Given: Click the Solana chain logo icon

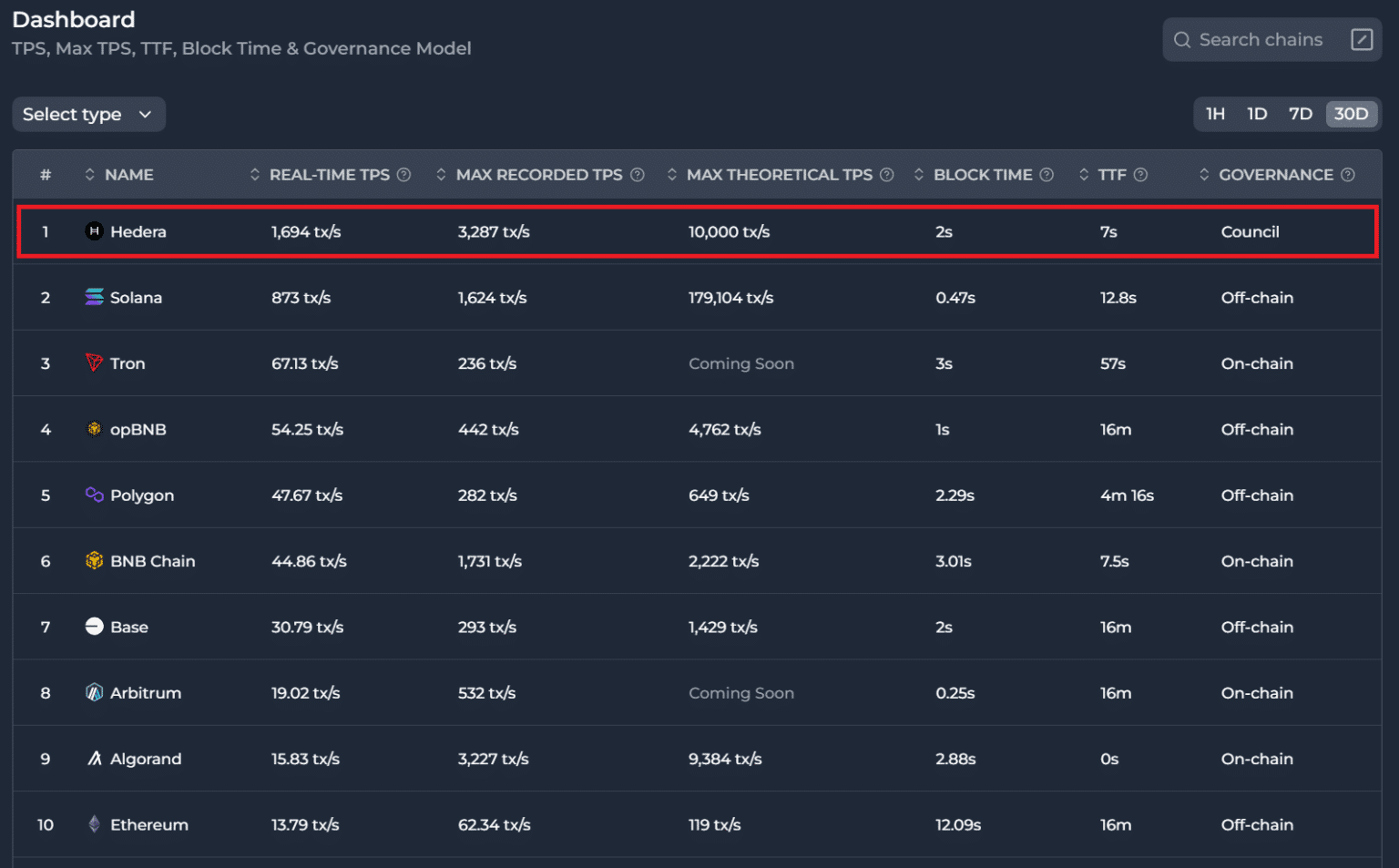Looking at the screenshot, I should click(94, 297).
